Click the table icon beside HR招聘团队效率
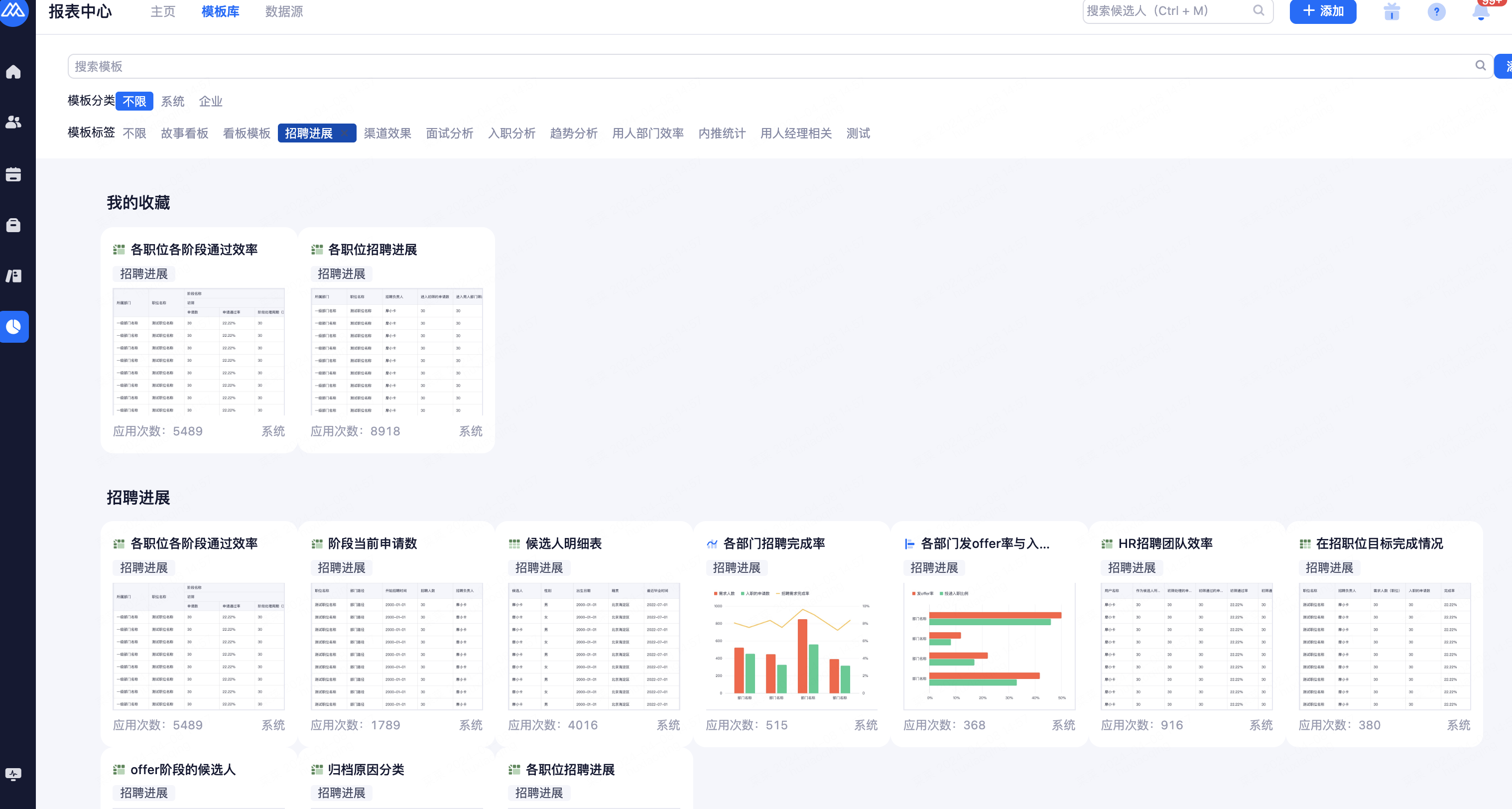 pyautogui.click(x=1107, y=543)
